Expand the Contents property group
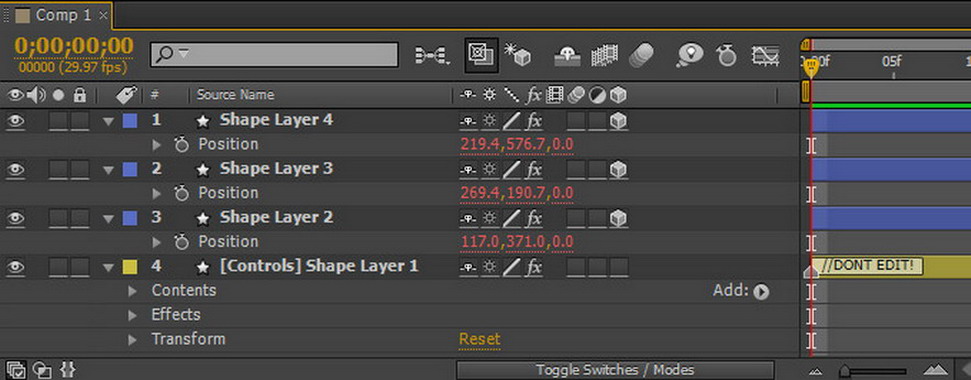Image resolution: width=971 pixels, height=380 pixels. 132,291
